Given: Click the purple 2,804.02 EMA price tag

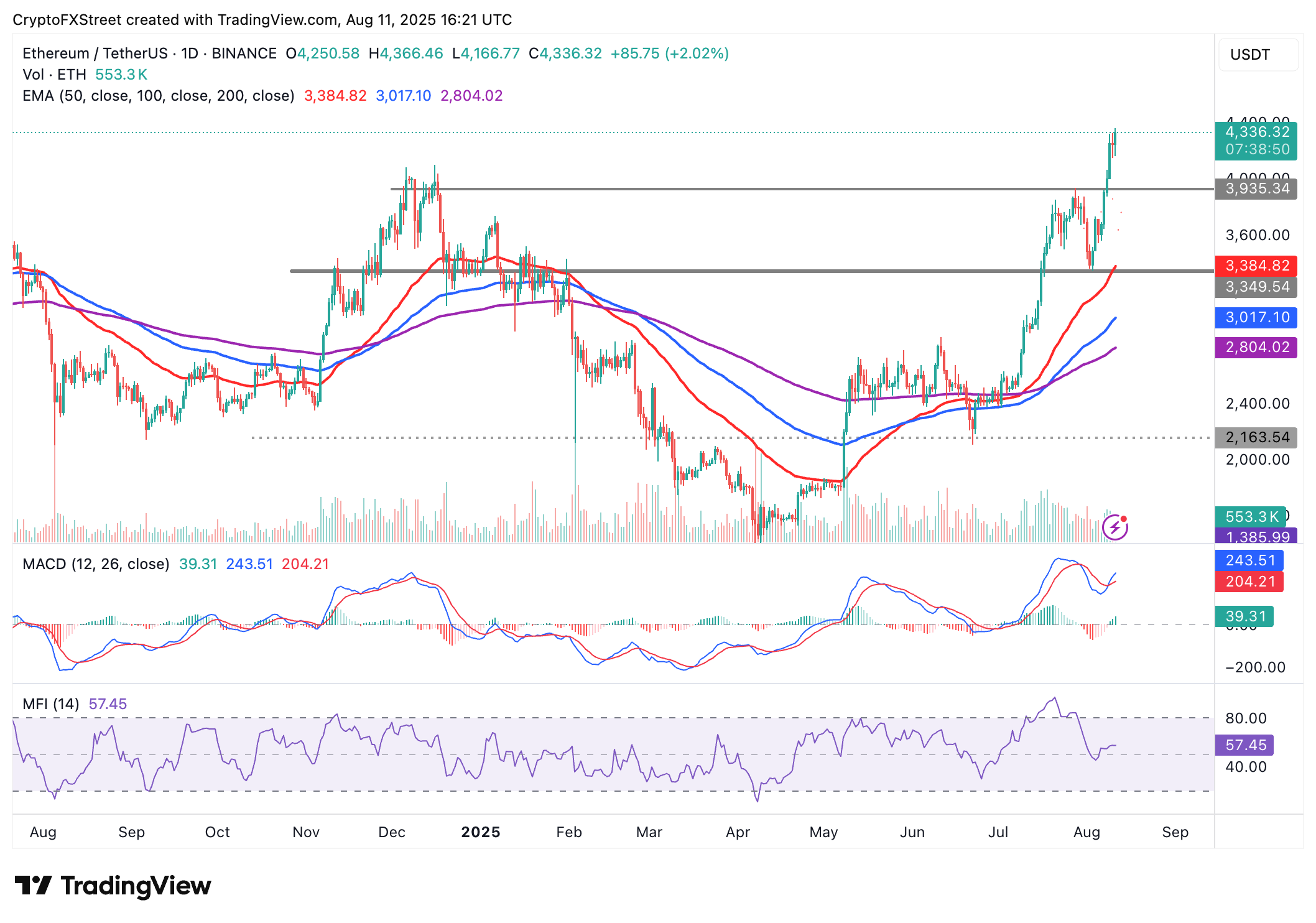Looking at the screenshot, I should coord(1256,348).
